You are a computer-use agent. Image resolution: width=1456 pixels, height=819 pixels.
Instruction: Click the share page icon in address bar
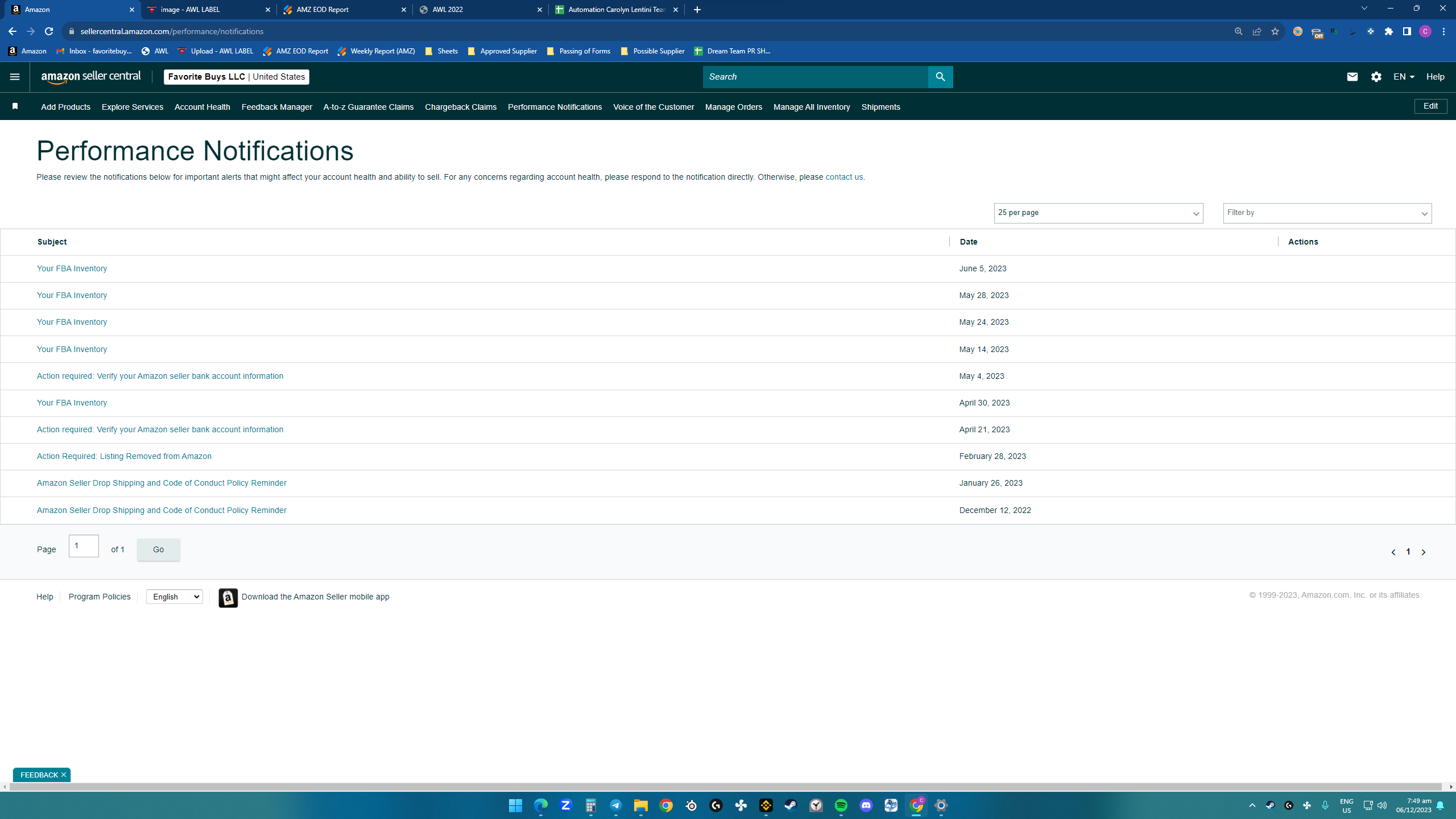point(1256,31)
